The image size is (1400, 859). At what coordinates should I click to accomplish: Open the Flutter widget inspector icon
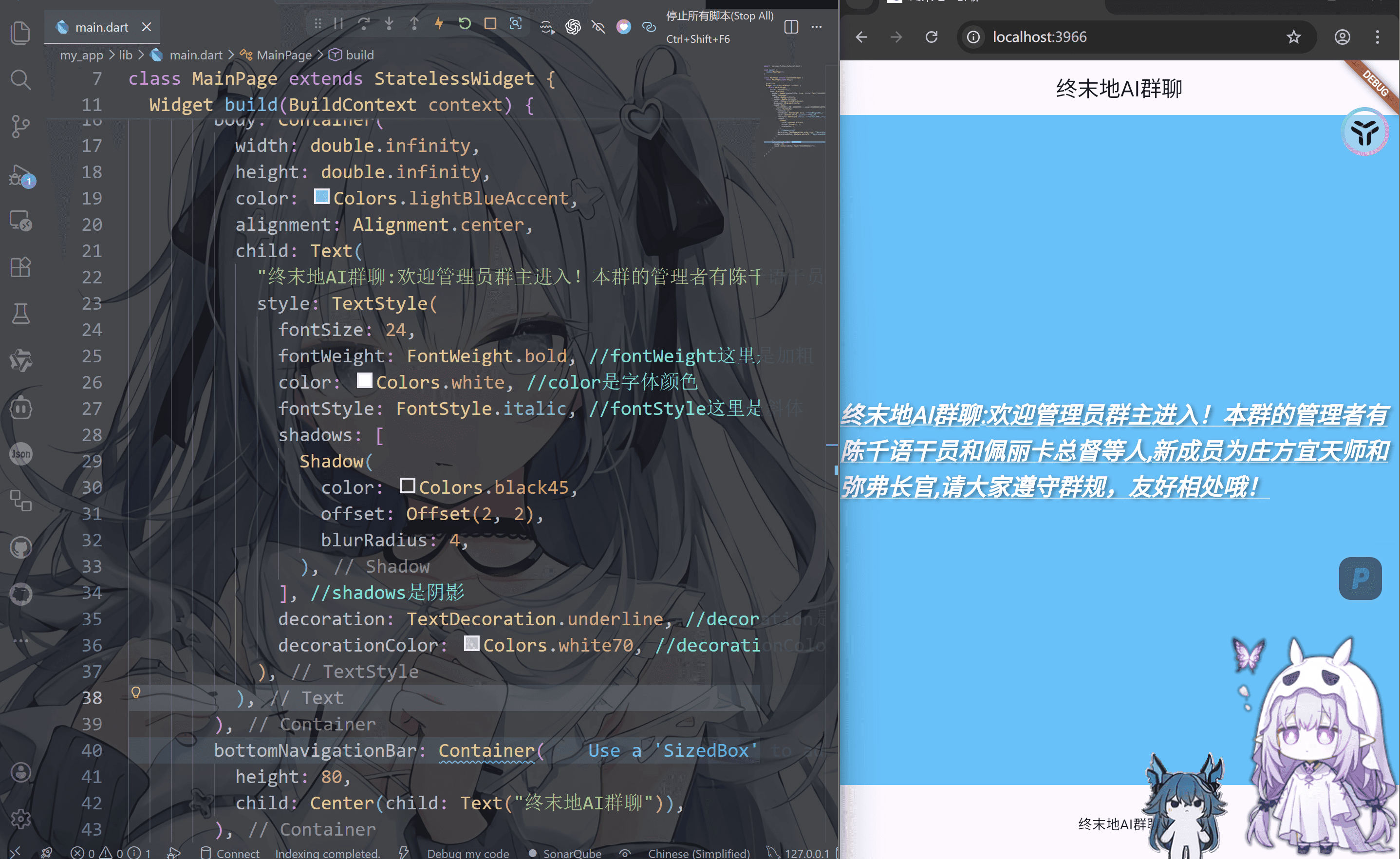click(515, 24)
